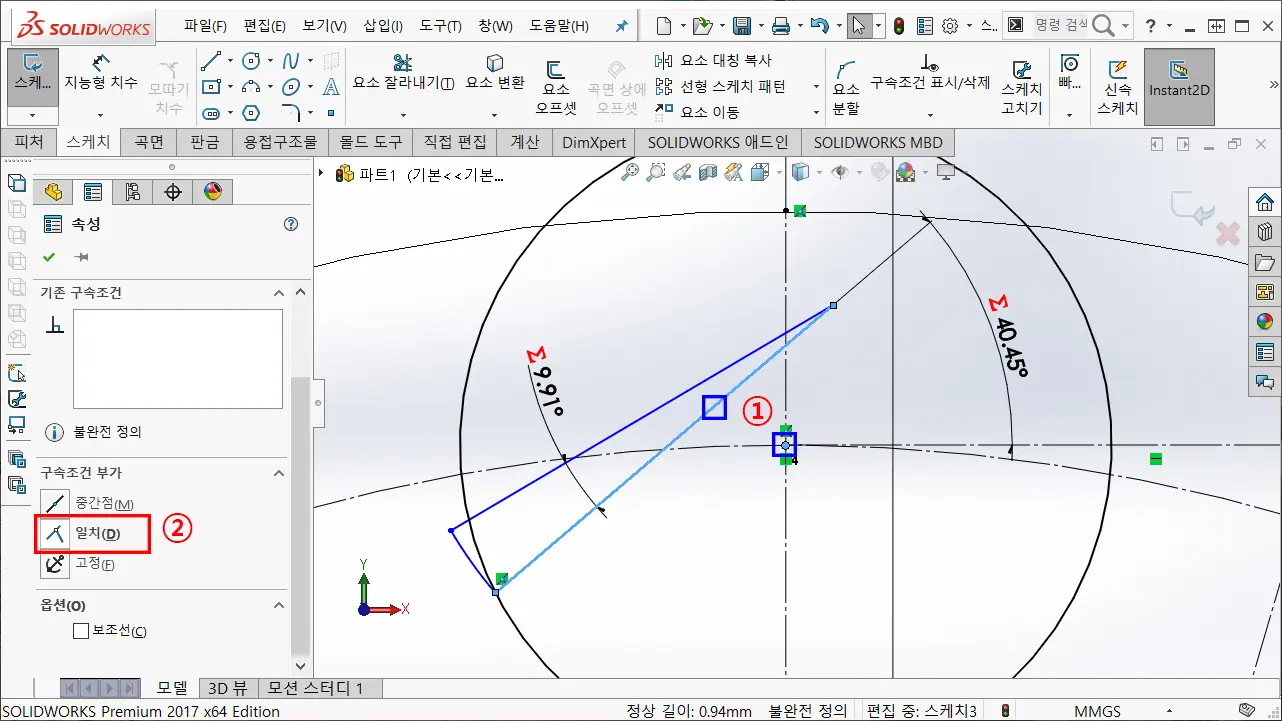Screen dimensions: 1282x721
Task: Open the DisplayManager tab icon
Action: click(212, 192)
